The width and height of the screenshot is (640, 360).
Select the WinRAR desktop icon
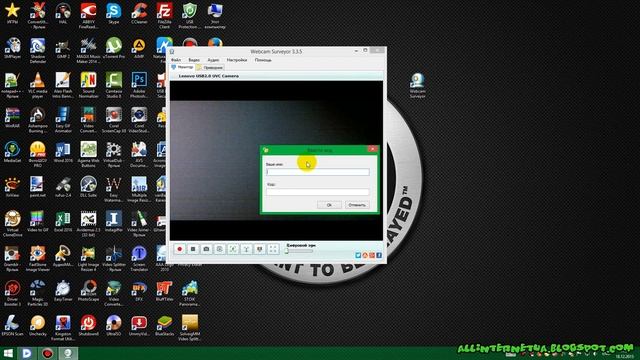coord(12,118)
